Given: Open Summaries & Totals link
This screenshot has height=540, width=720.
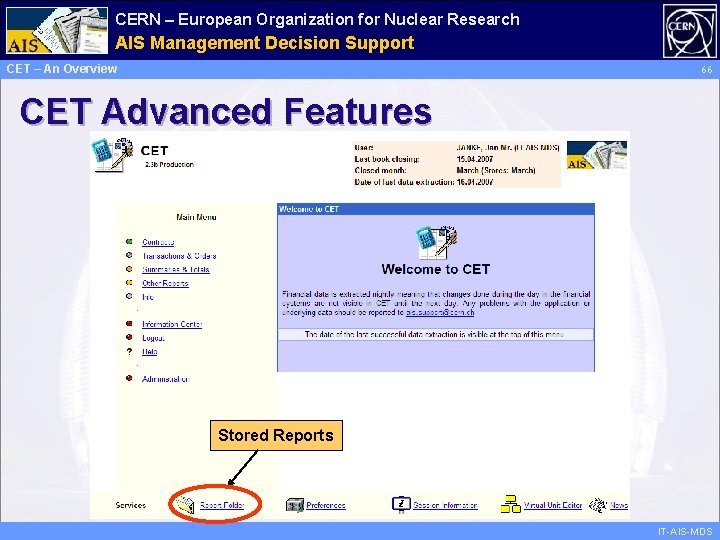Looking at the screenshot, I should pos(175,270).
